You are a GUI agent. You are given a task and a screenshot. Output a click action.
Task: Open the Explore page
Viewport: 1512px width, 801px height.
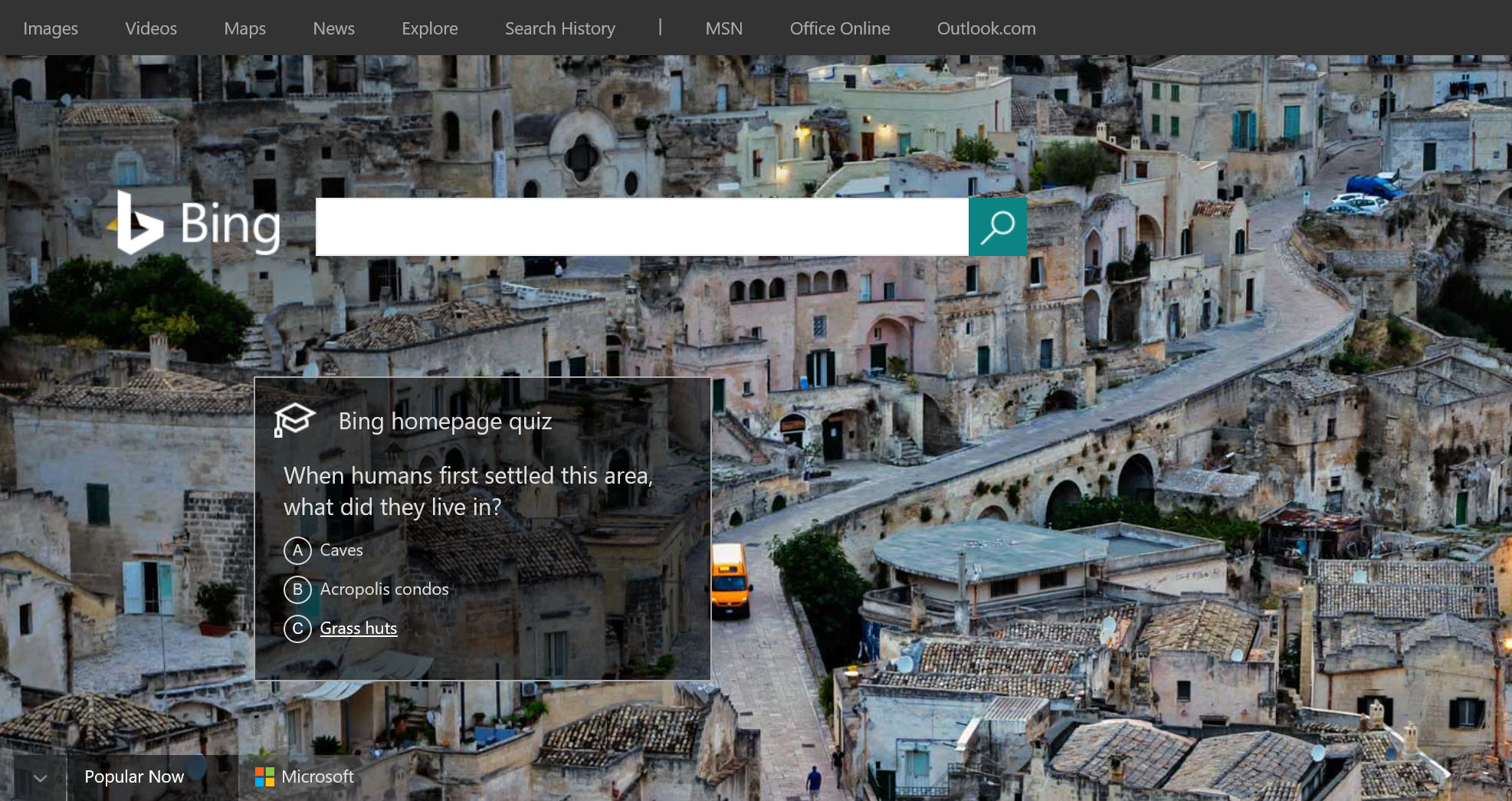tap(429, 28)
